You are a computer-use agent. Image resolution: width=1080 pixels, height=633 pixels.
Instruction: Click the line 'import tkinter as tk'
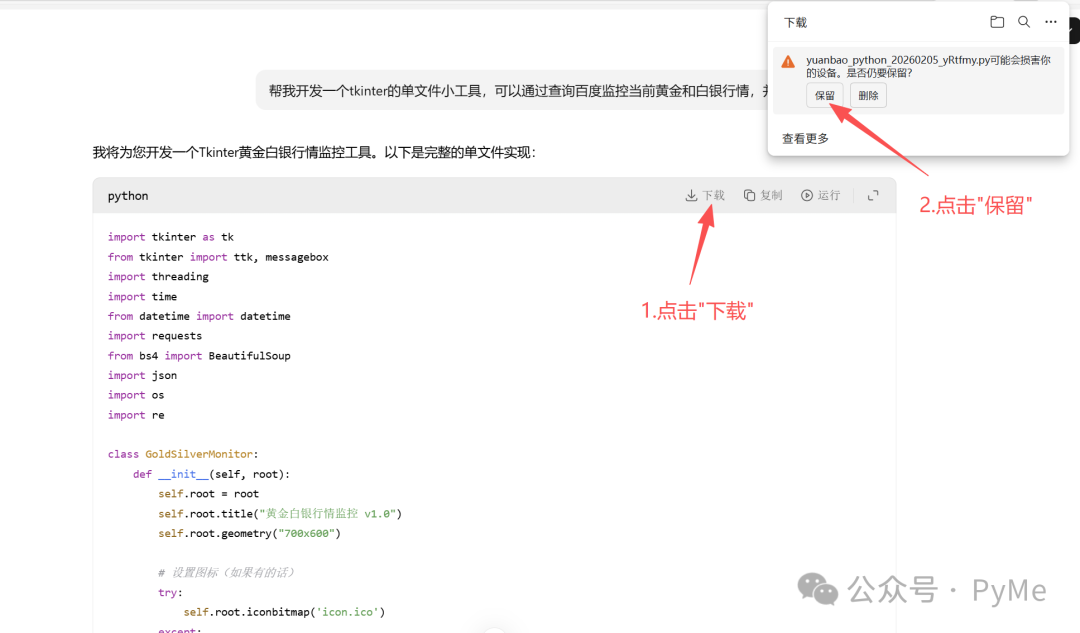pyautogui.click(x=171, y=237)
